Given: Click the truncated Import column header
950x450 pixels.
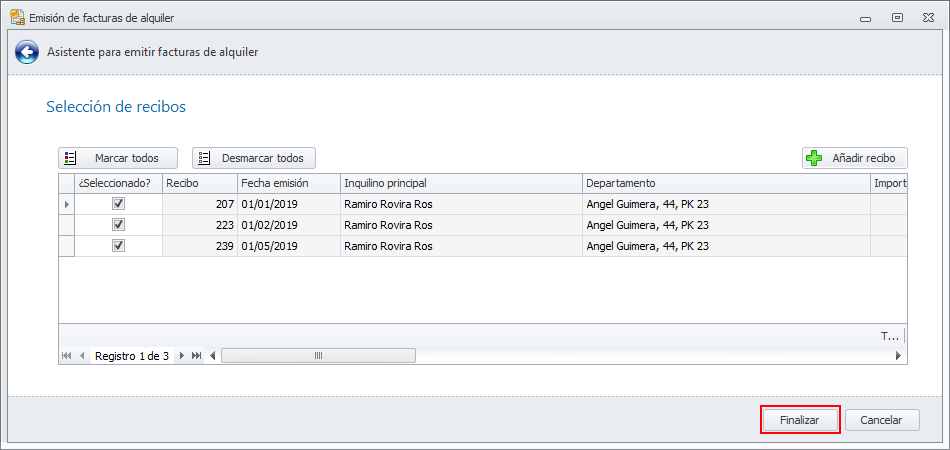Looking at the screenshot, I should [889, 183].
